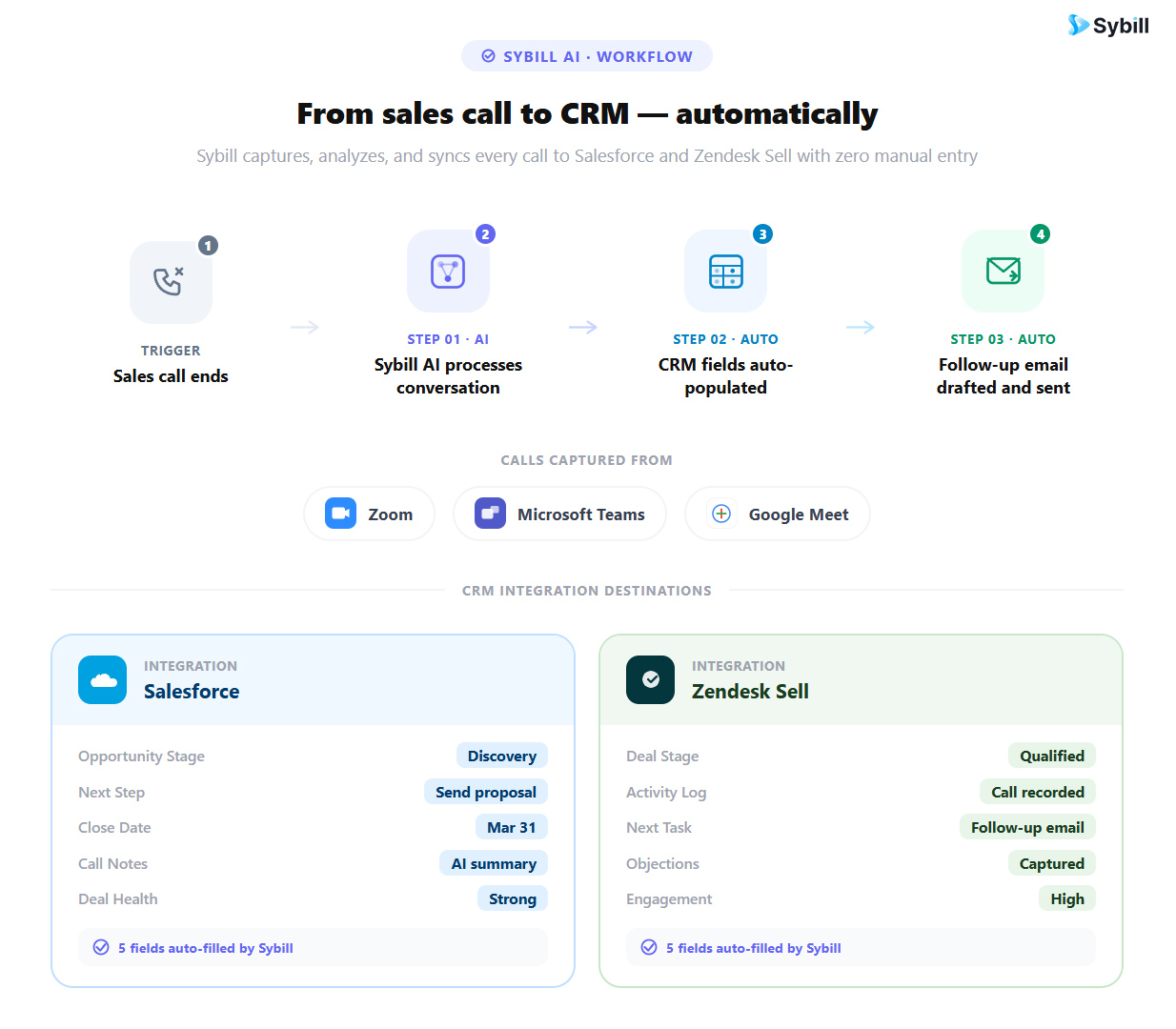Screen dimensions: 1176x1029
Task: Click the phone trigger icon
Action: click(x=170, y=282)
